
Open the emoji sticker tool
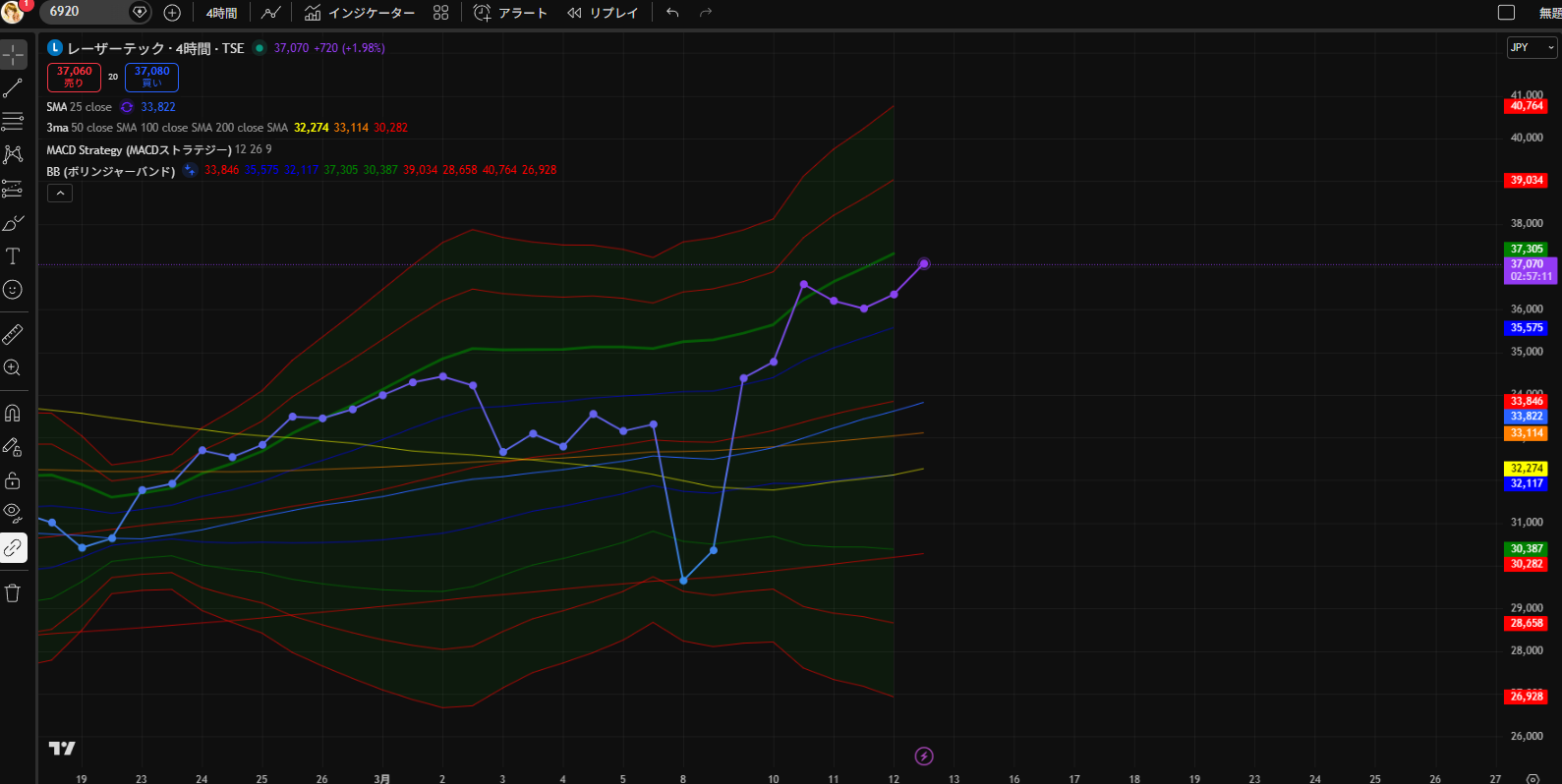13,290
